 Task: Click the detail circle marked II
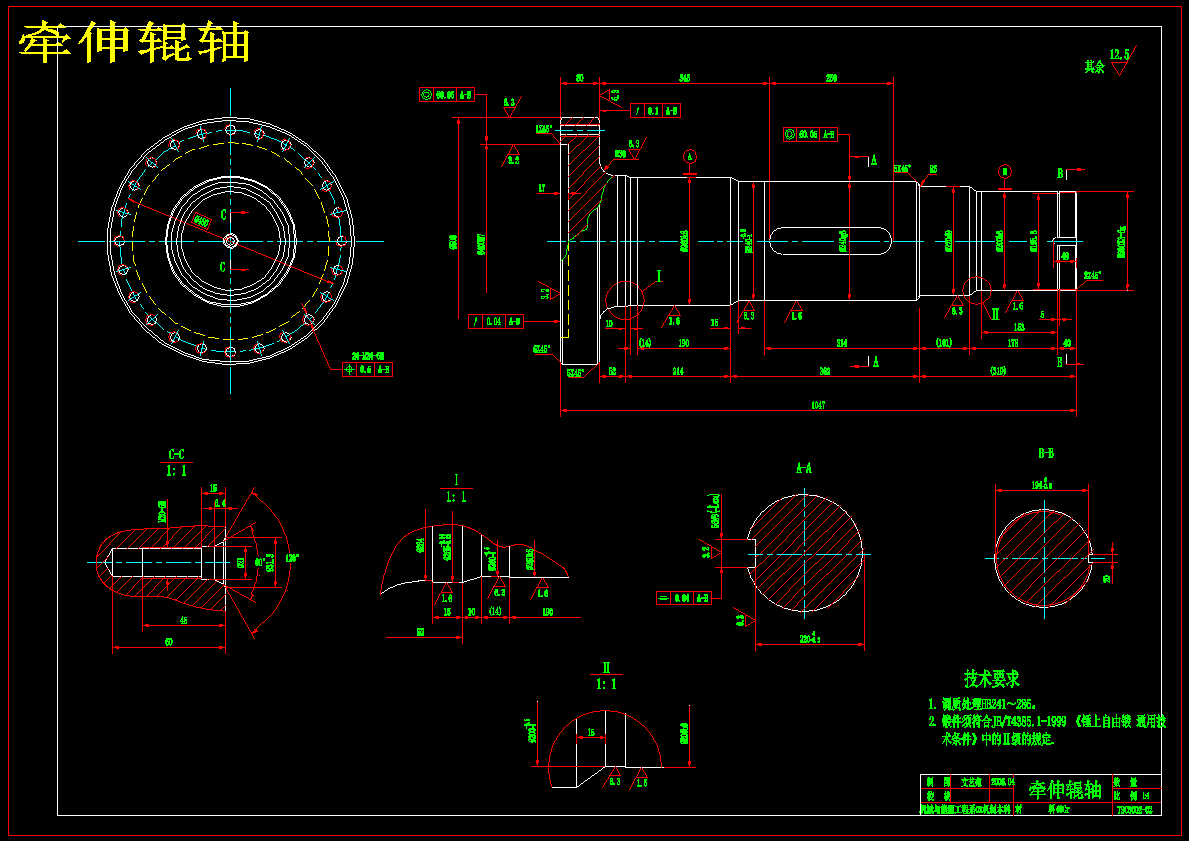[977, 289]
